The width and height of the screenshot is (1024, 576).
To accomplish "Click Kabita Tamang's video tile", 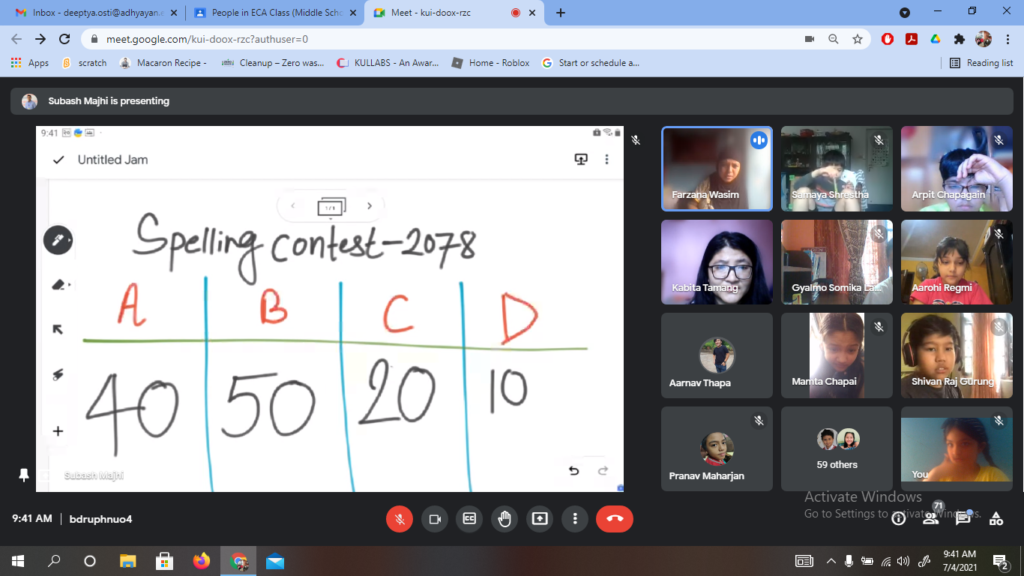I will pos(716,262).
